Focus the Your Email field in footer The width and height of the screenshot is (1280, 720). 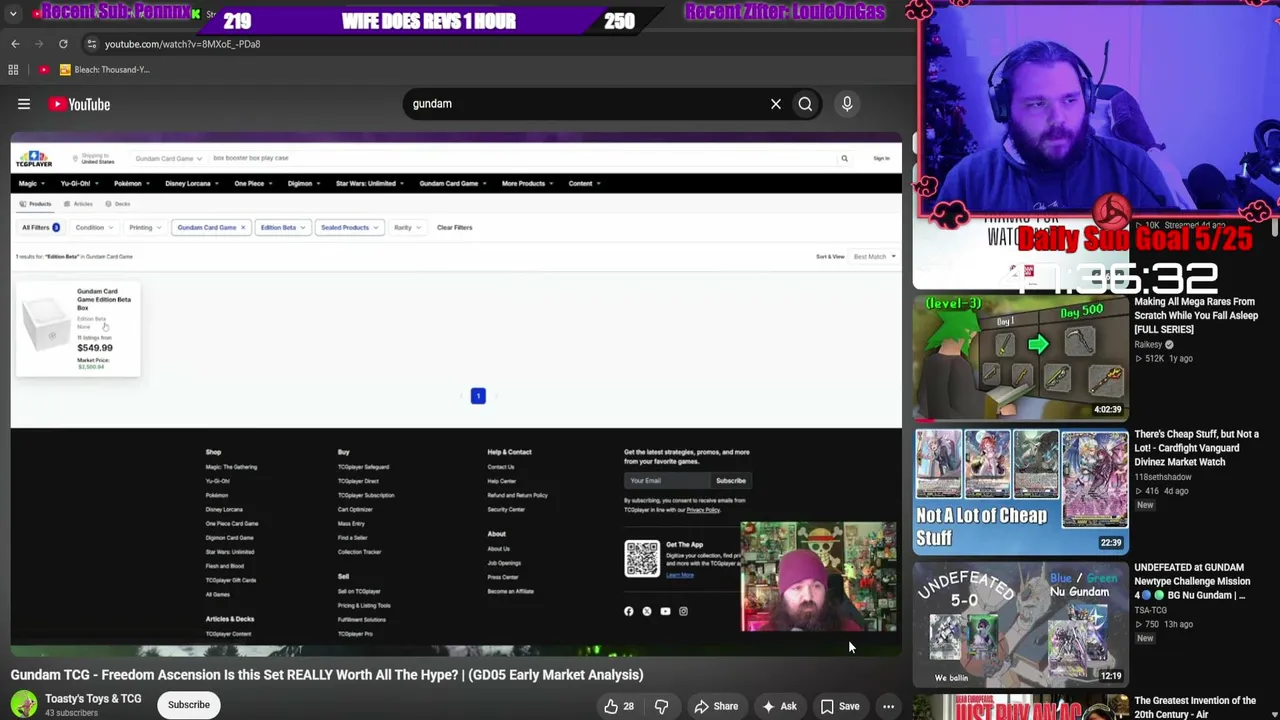(x=668, y=481)
